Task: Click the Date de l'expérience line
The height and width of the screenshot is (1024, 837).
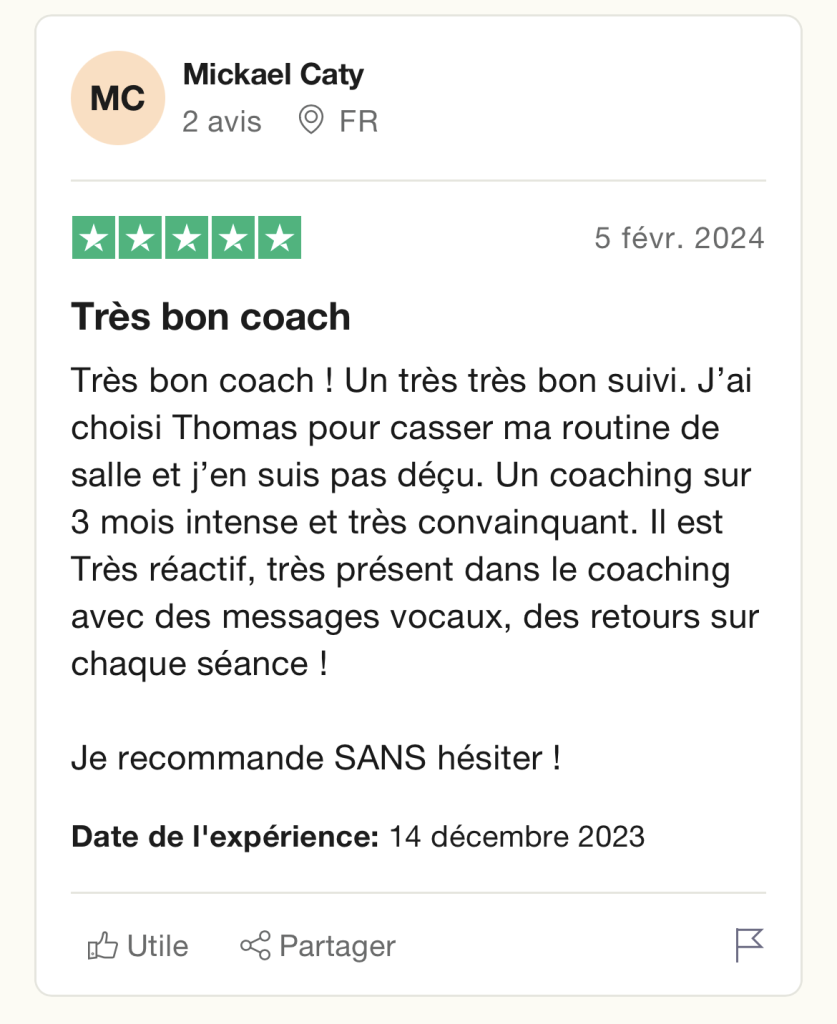Action: [x=358, y=837]
